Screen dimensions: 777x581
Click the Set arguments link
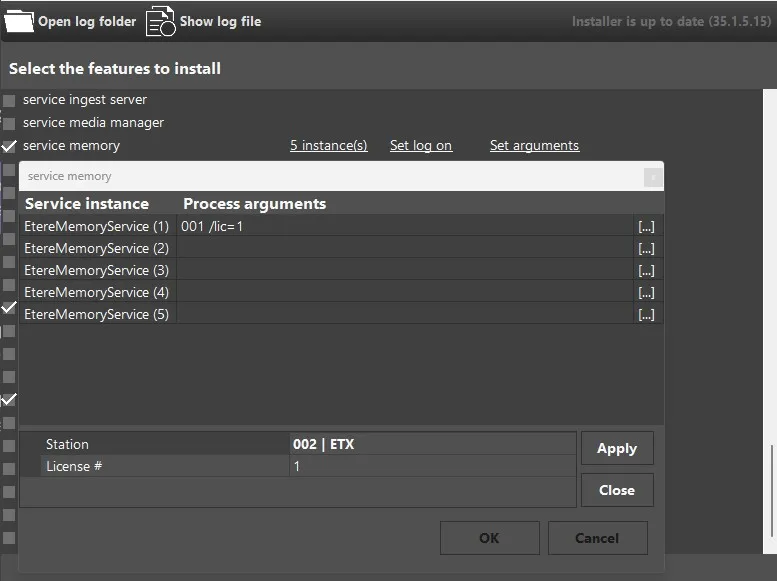pyautogui.click(x=534, y=146)
